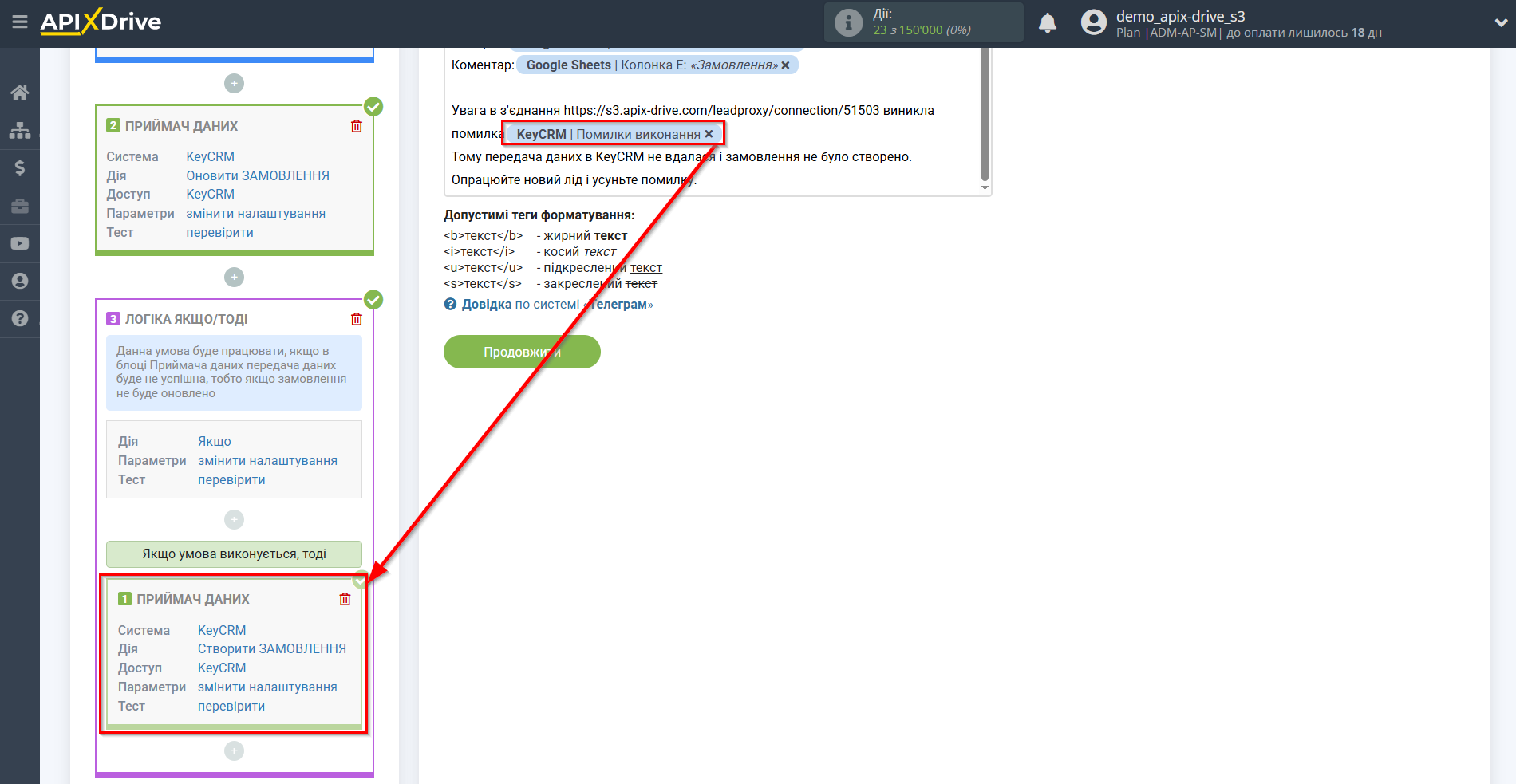
Task: Remove the Google Sheets Колонка E tag
Action: click(786, 65)
